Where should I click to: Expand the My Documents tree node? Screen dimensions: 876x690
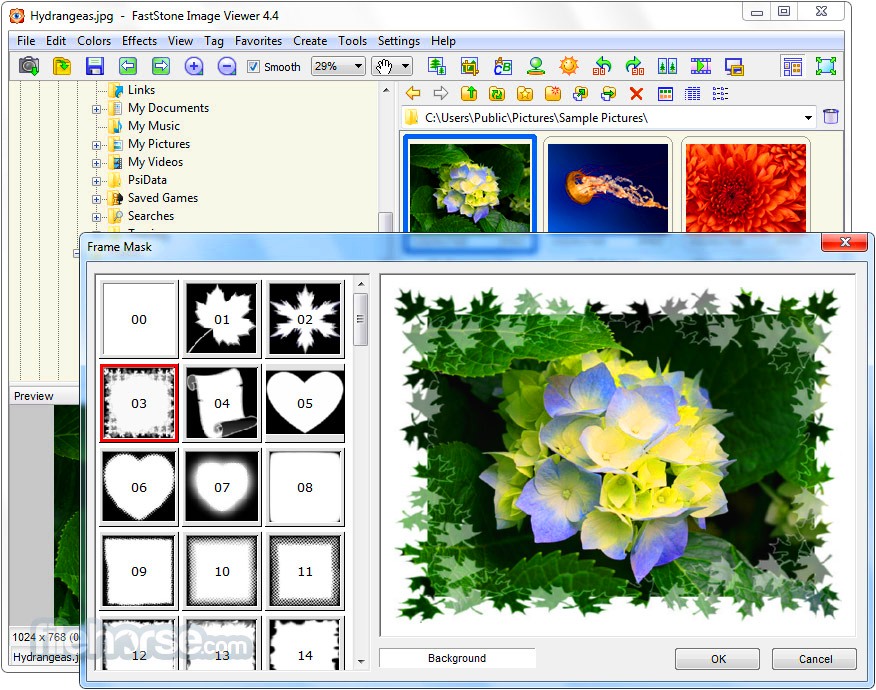point(96,109)
